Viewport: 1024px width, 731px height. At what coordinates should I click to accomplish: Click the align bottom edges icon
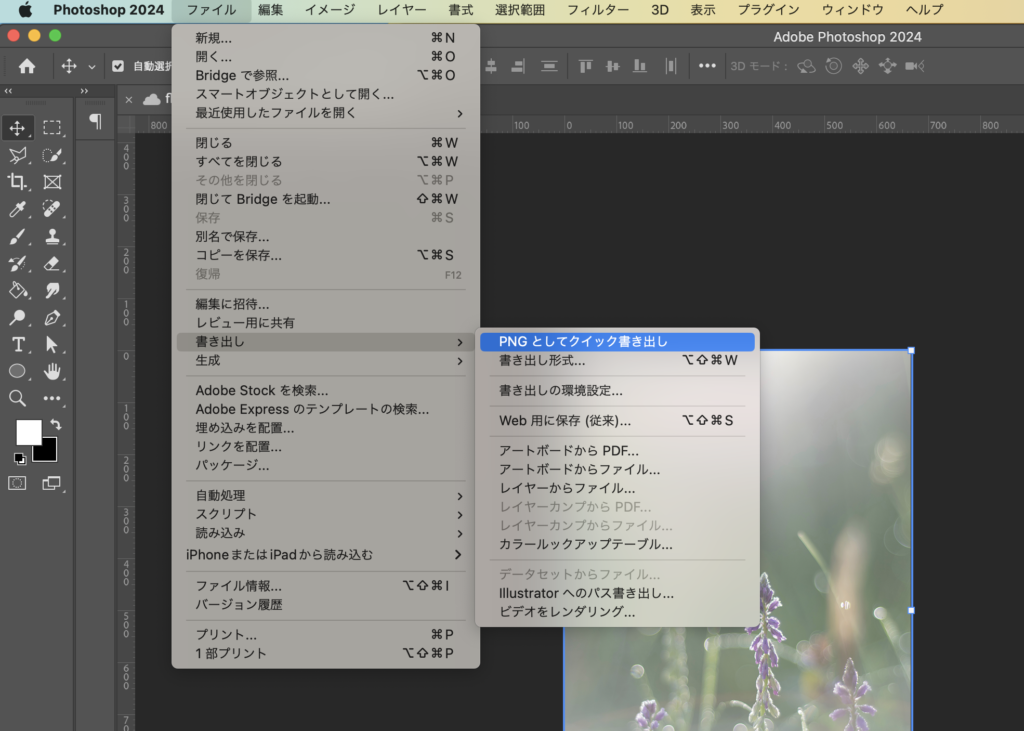[x=639, y=66]
